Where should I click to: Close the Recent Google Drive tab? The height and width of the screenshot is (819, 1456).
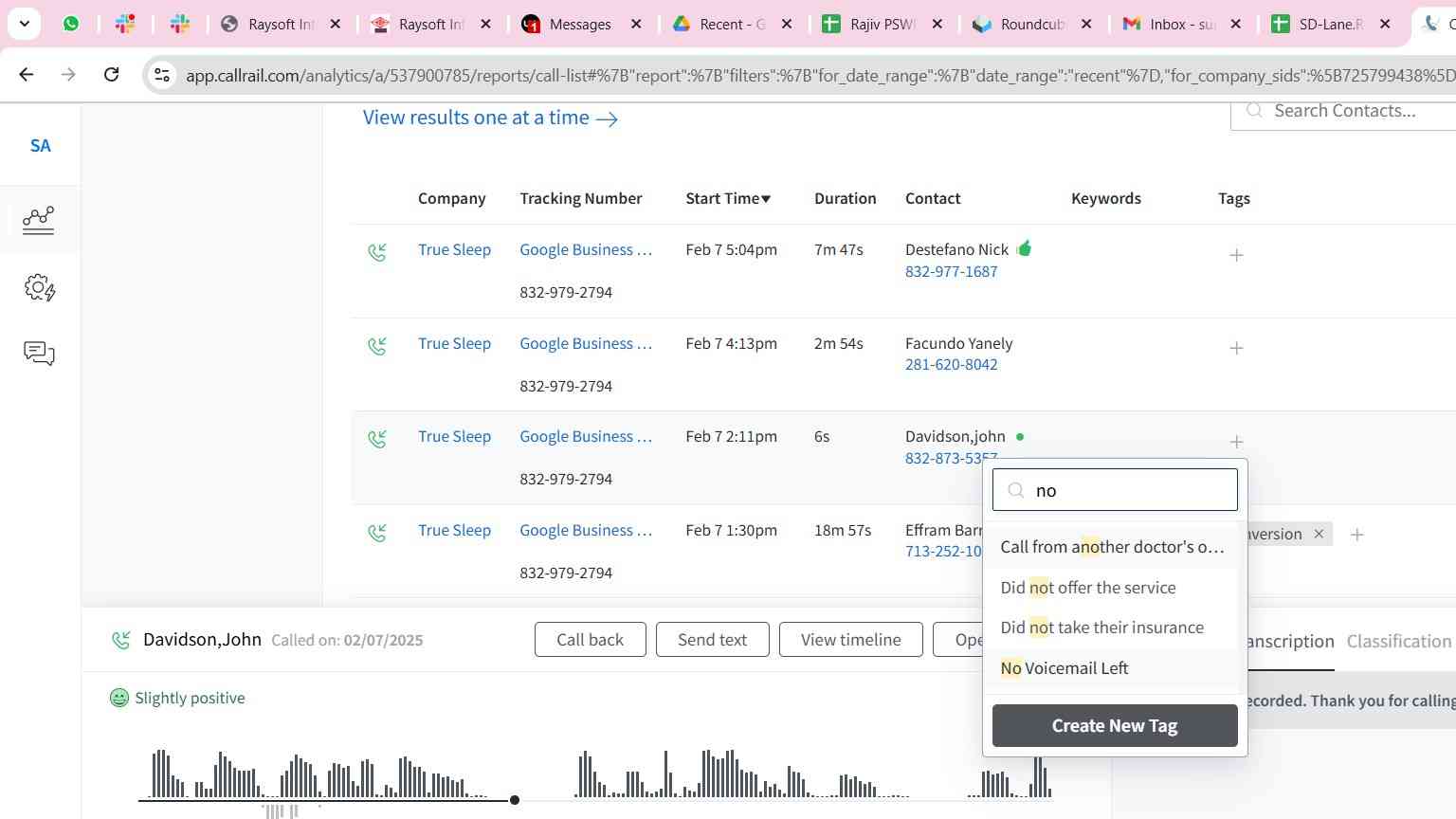[x=786, y=24]
